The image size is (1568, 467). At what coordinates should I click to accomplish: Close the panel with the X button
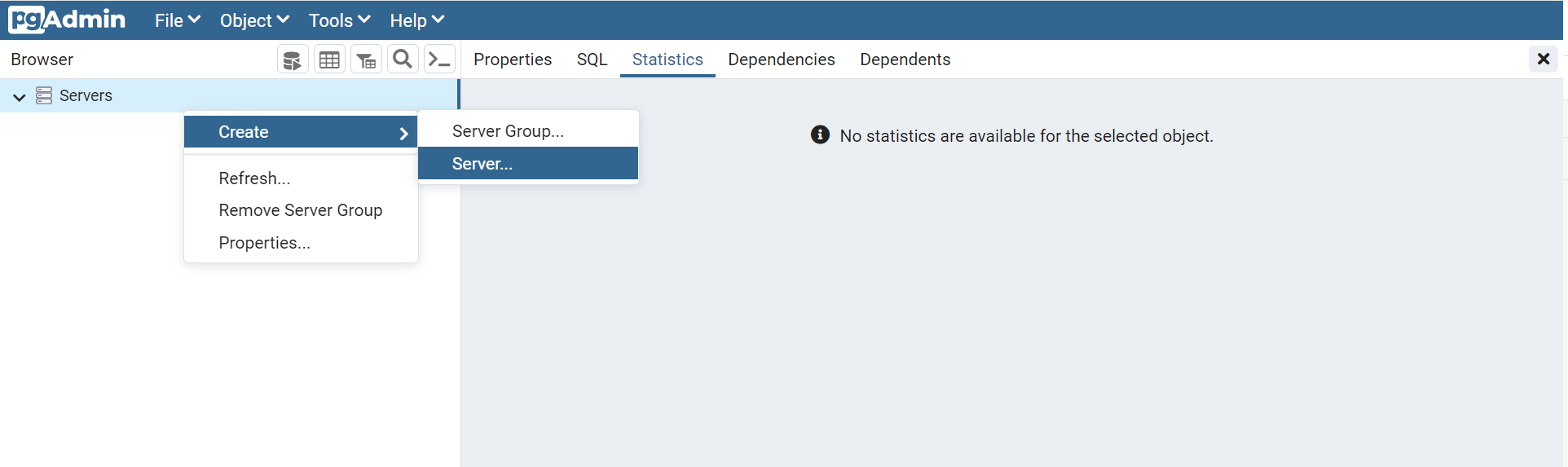(1543, 59)
